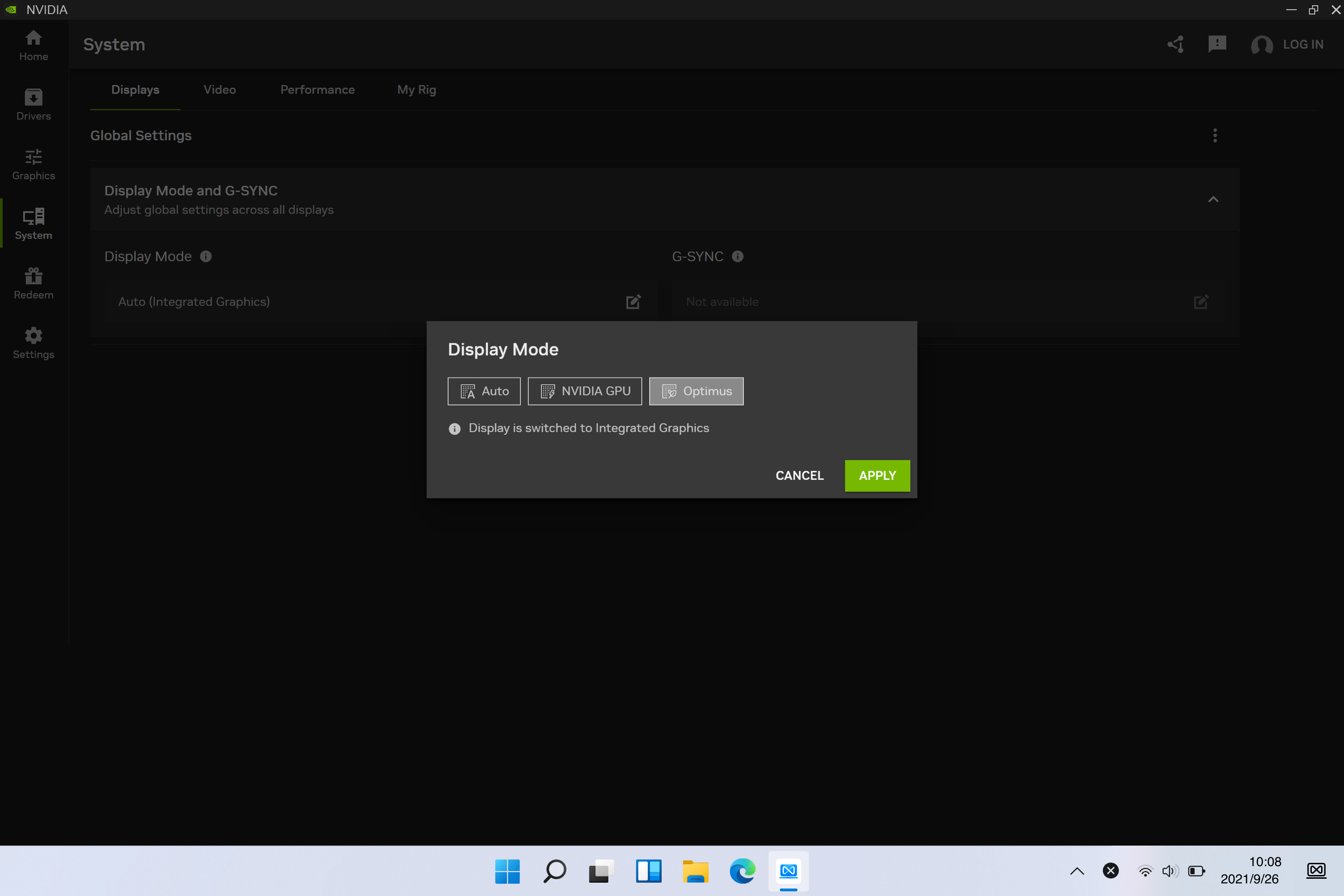Click the NVIDIA notification tray icon
This screenshot has height=896, width=1344.
[1316, 871]
